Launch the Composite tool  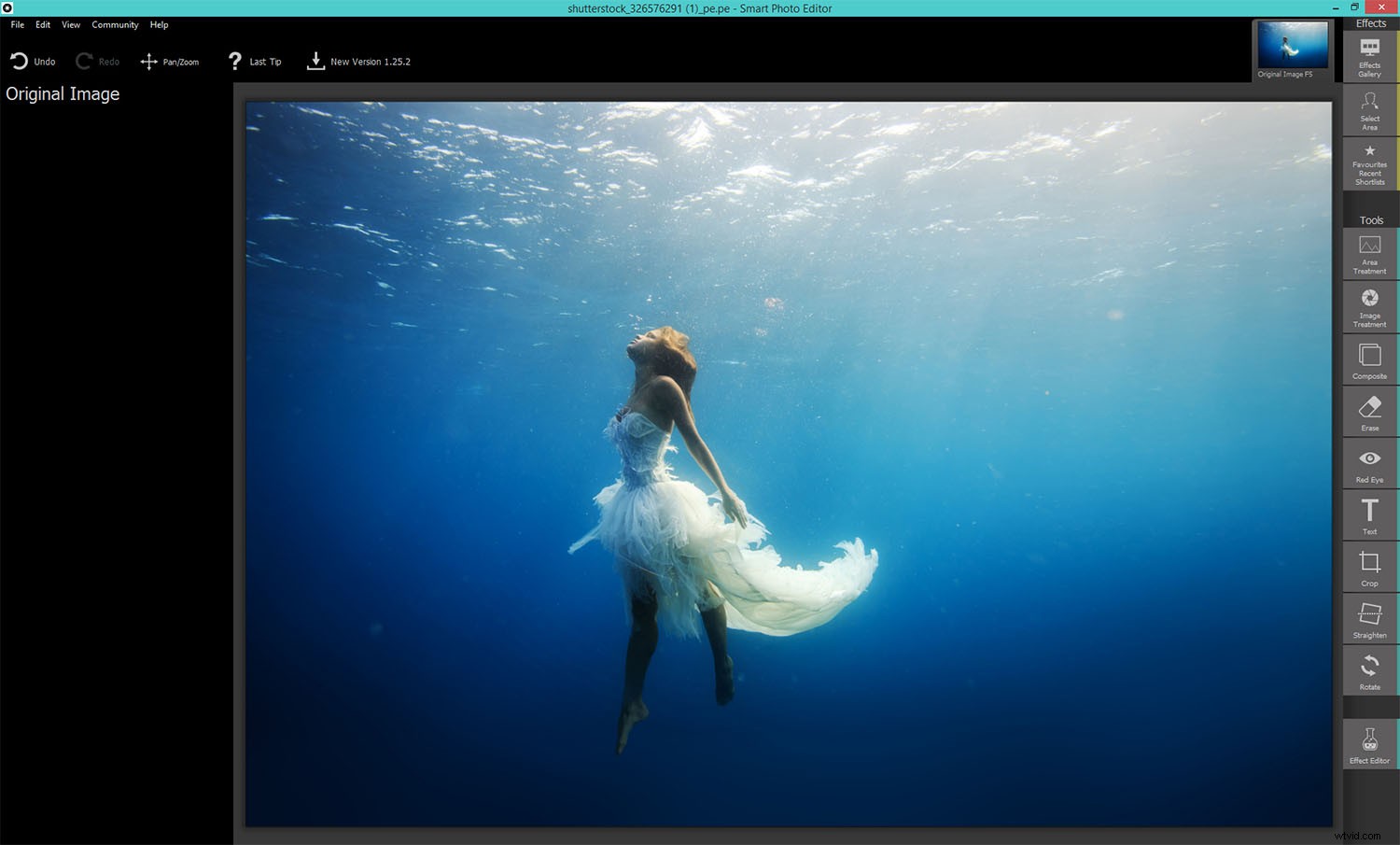click(x=1369, y=359)
